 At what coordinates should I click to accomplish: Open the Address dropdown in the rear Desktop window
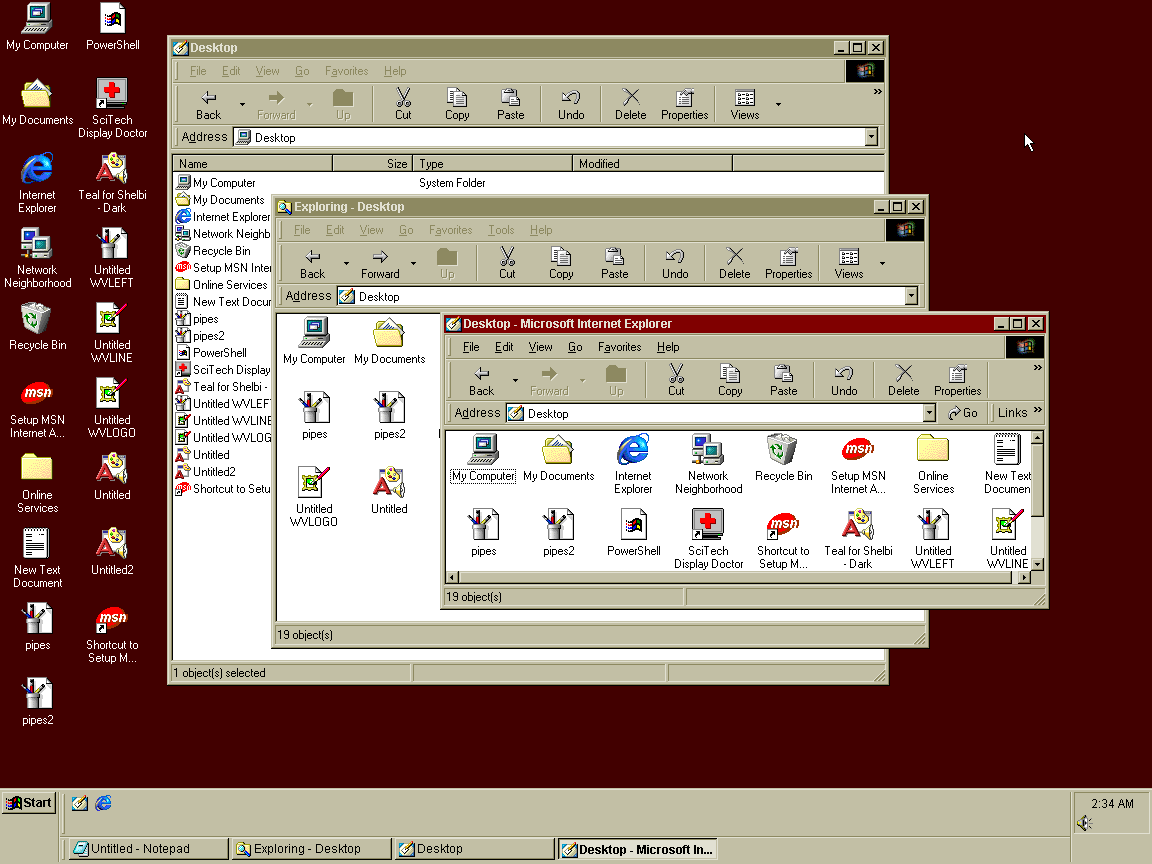tap(871, 137)
